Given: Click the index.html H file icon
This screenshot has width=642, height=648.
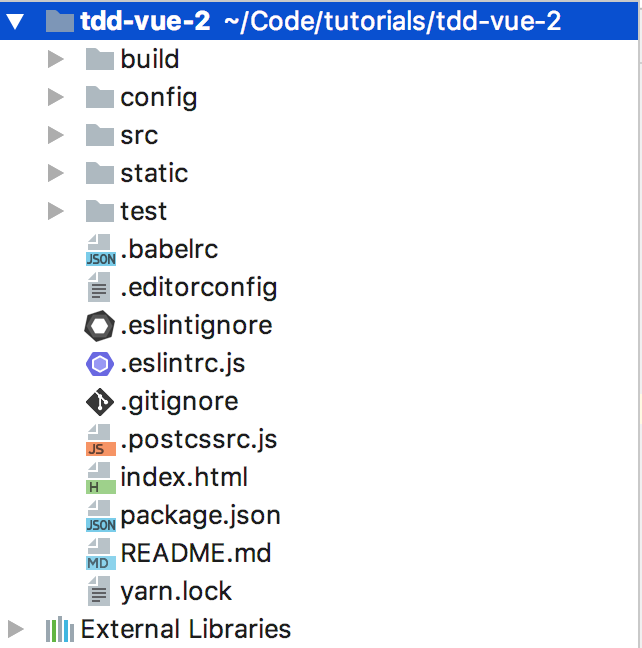Looking at the screenshot, I should click(x=100, y=478).
